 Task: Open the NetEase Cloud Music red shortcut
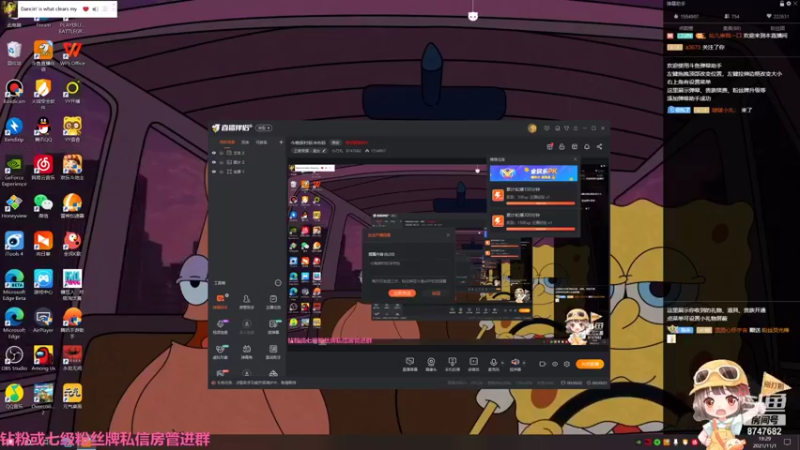tap(43, 168)
